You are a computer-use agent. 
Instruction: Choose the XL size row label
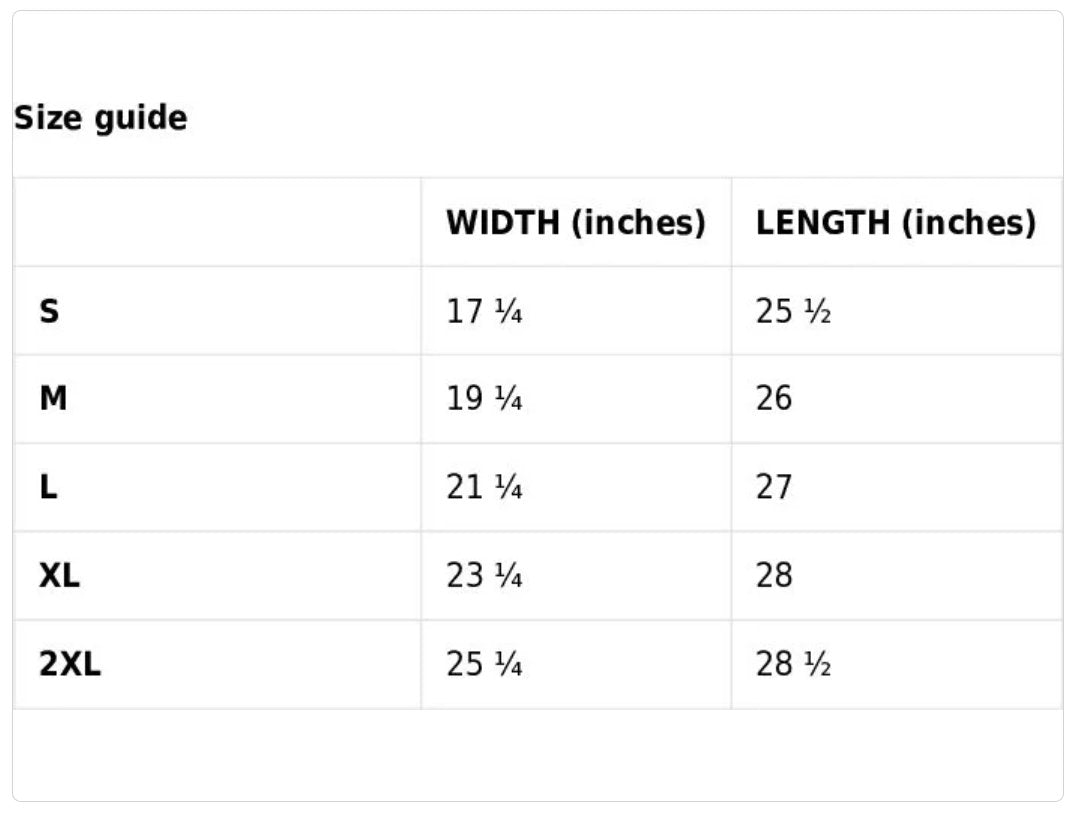coord(59,577)
